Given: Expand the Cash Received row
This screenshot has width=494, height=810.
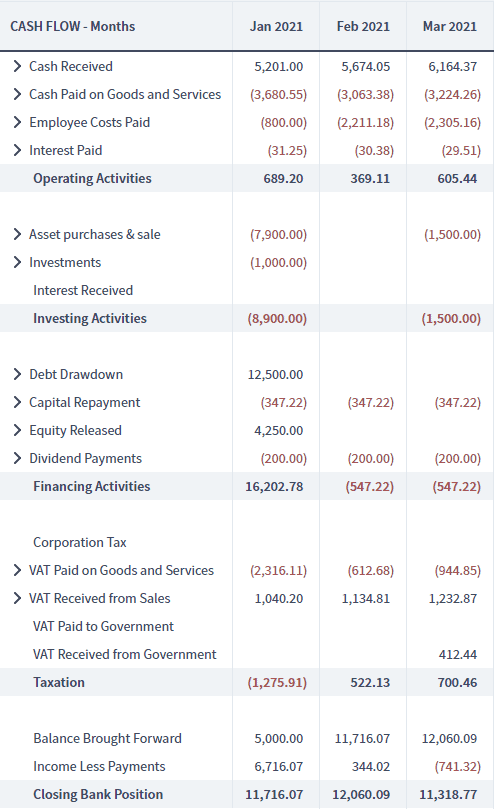Looking at the screenshot, I should pyautogui.click(x=17, y=66).
